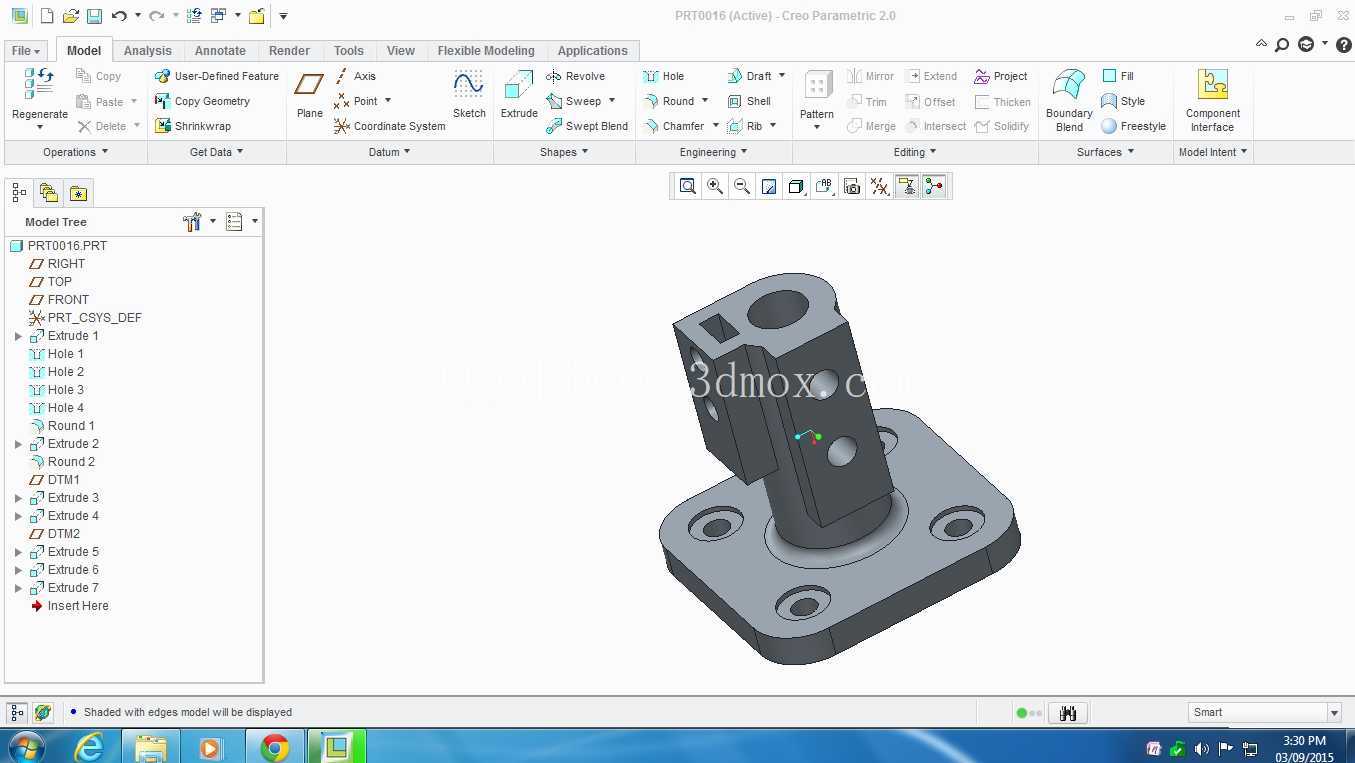Switch to the Analysis tab
The height and width of the screenshot is (763, 1355).
coord(148,51)
